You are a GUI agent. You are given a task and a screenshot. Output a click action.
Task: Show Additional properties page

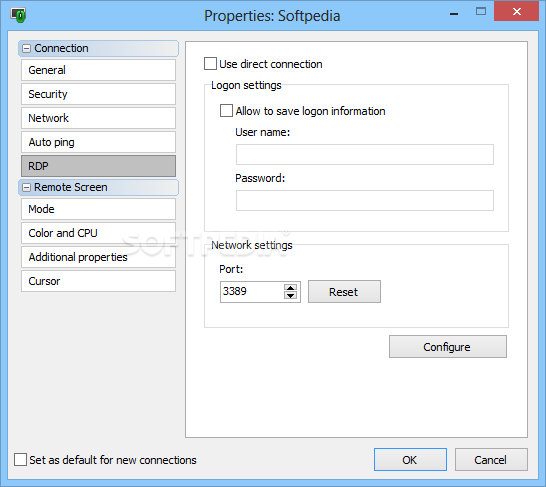98,257
